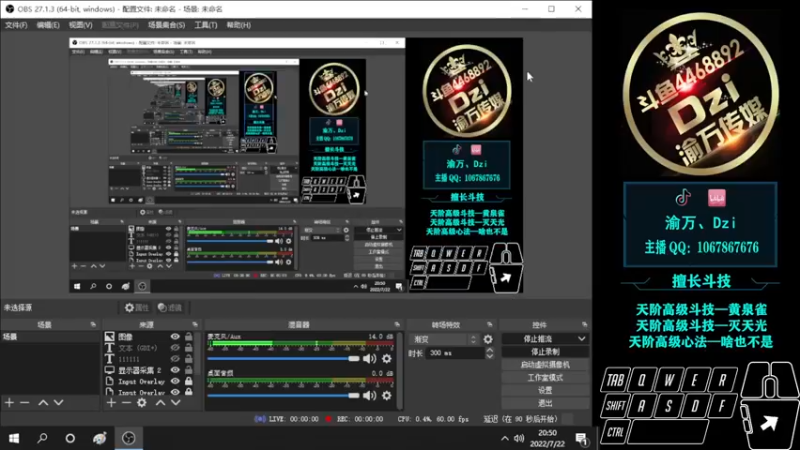The width and height of the screenshot is (800, 450).
Task: Open transition properties gear next to 渐变
Action: pyautogui.click(x=488, y=339)
